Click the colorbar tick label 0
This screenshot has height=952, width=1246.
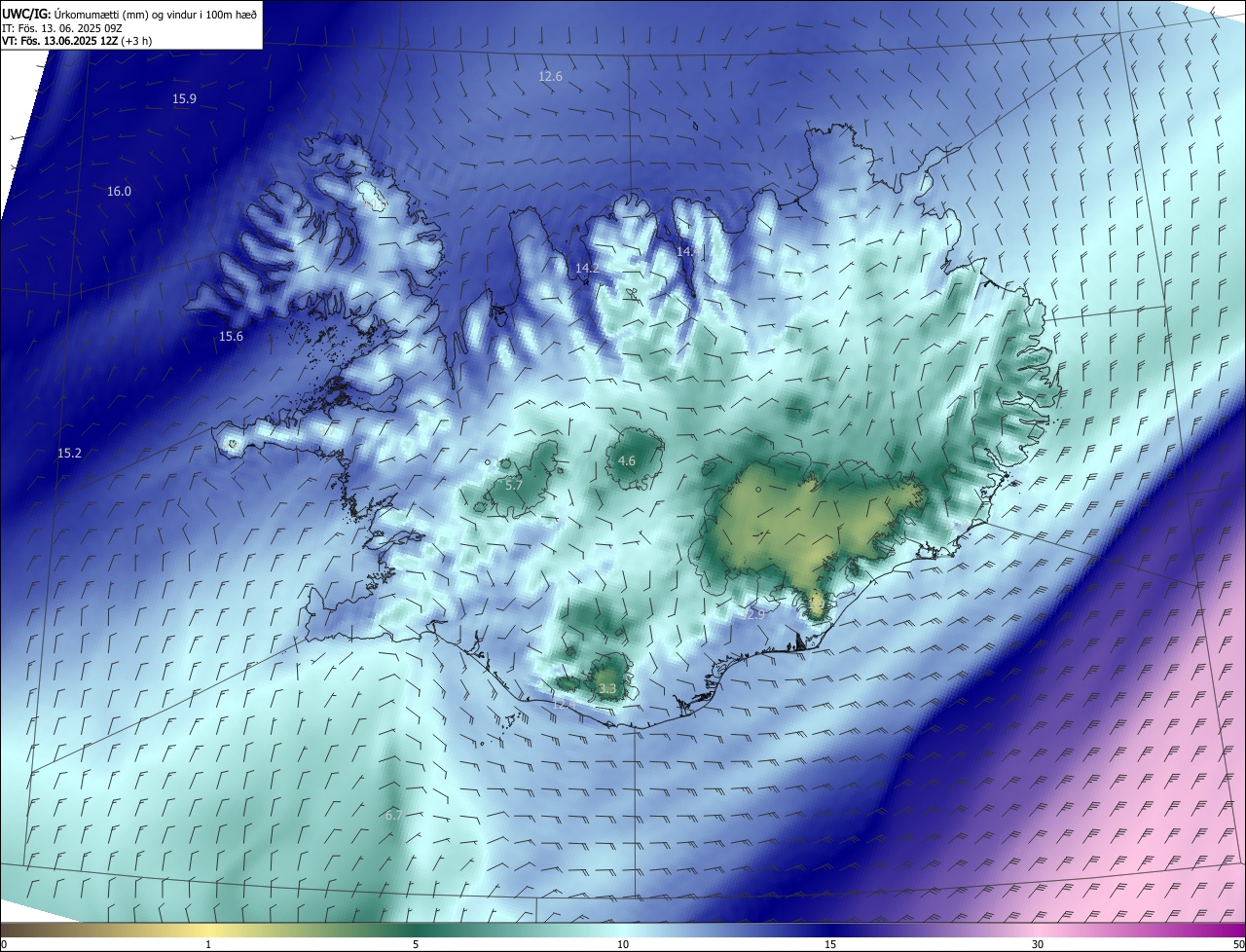point(4,945)
